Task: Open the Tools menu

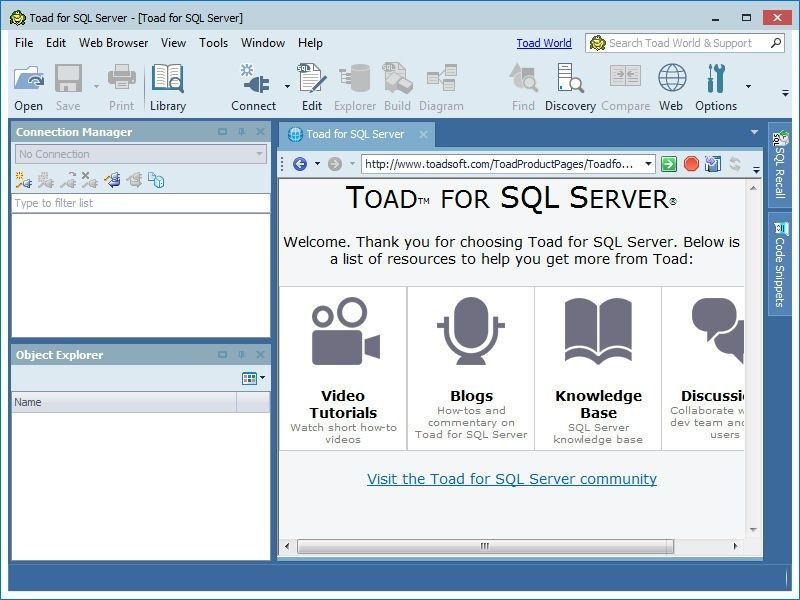Action: point(213,43)
